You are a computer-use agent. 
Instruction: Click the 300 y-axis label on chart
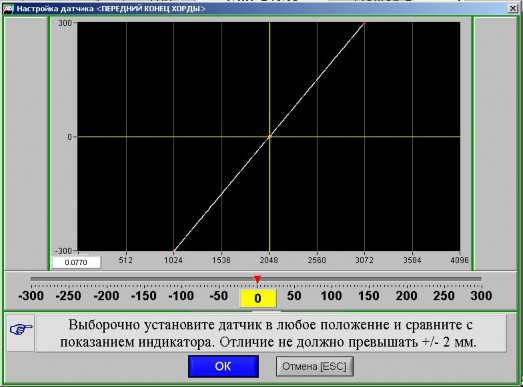pos(65,23)
